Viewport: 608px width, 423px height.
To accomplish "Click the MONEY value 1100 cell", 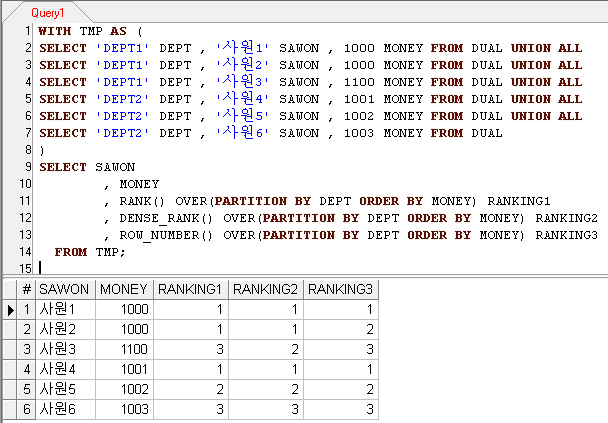I will click(124, 349).
